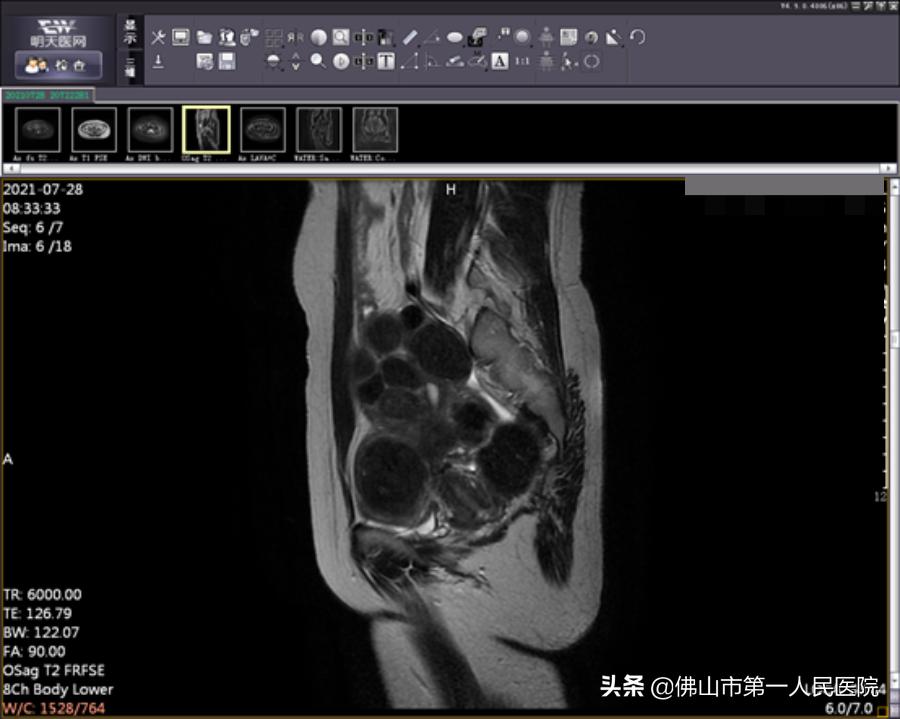Click the grey sphere icon

522,37
